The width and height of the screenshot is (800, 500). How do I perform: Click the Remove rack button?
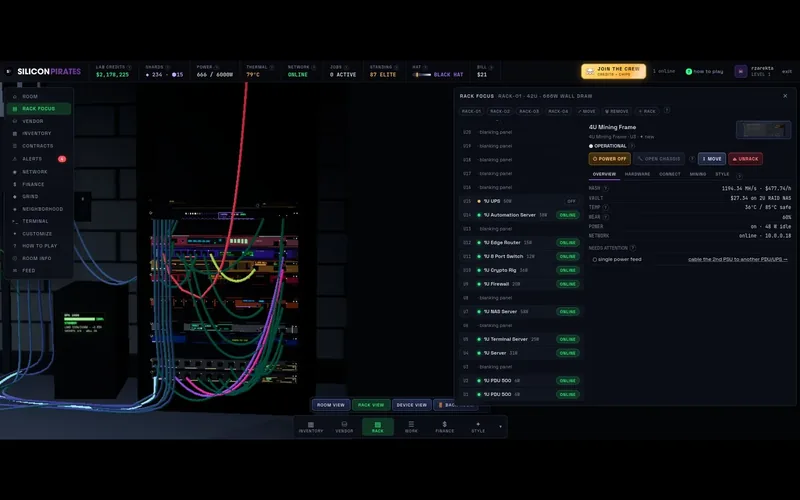pos(616,111)
